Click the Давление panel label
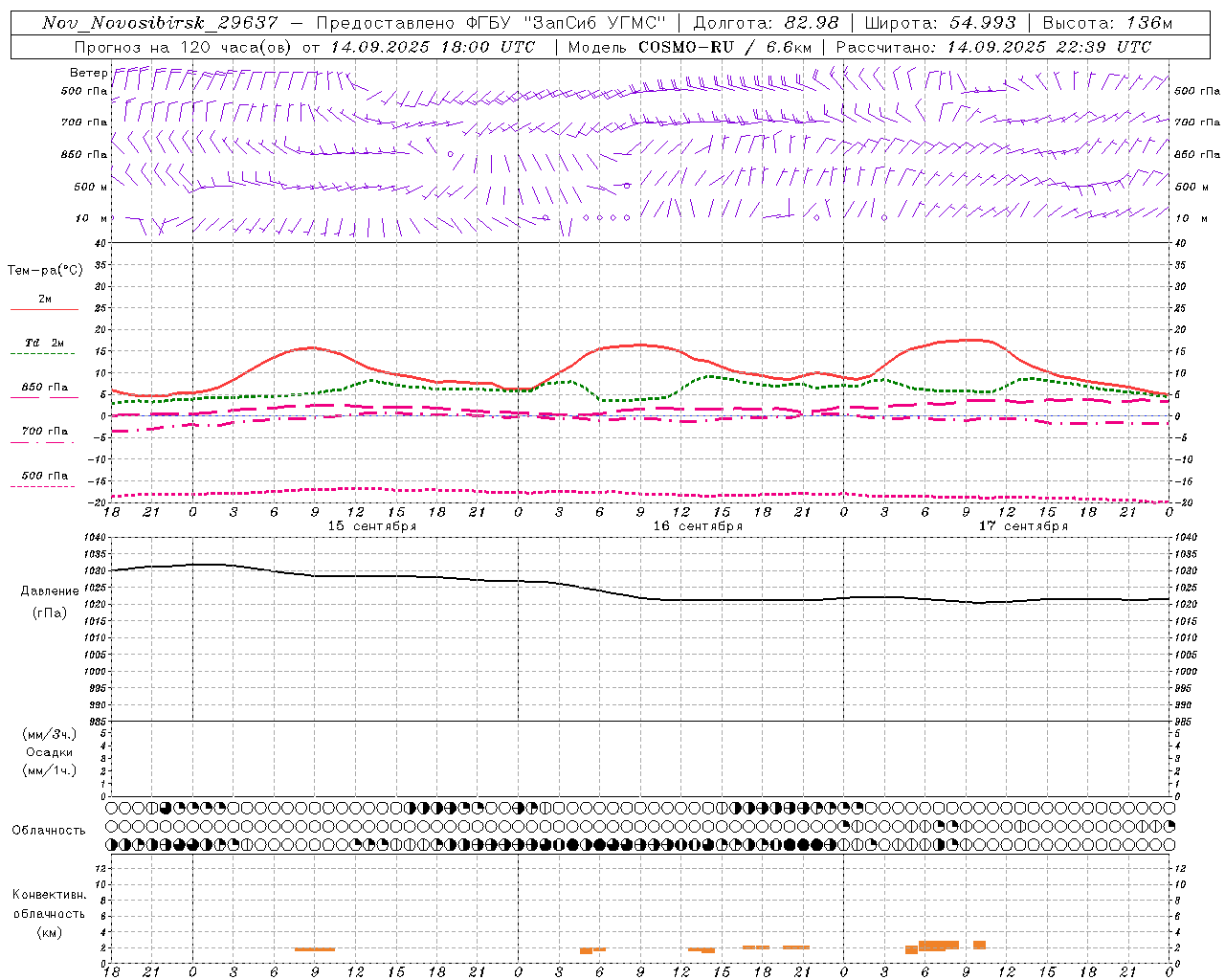The width and height of the screenshot is (1225, 980). [x=50, y=591]
